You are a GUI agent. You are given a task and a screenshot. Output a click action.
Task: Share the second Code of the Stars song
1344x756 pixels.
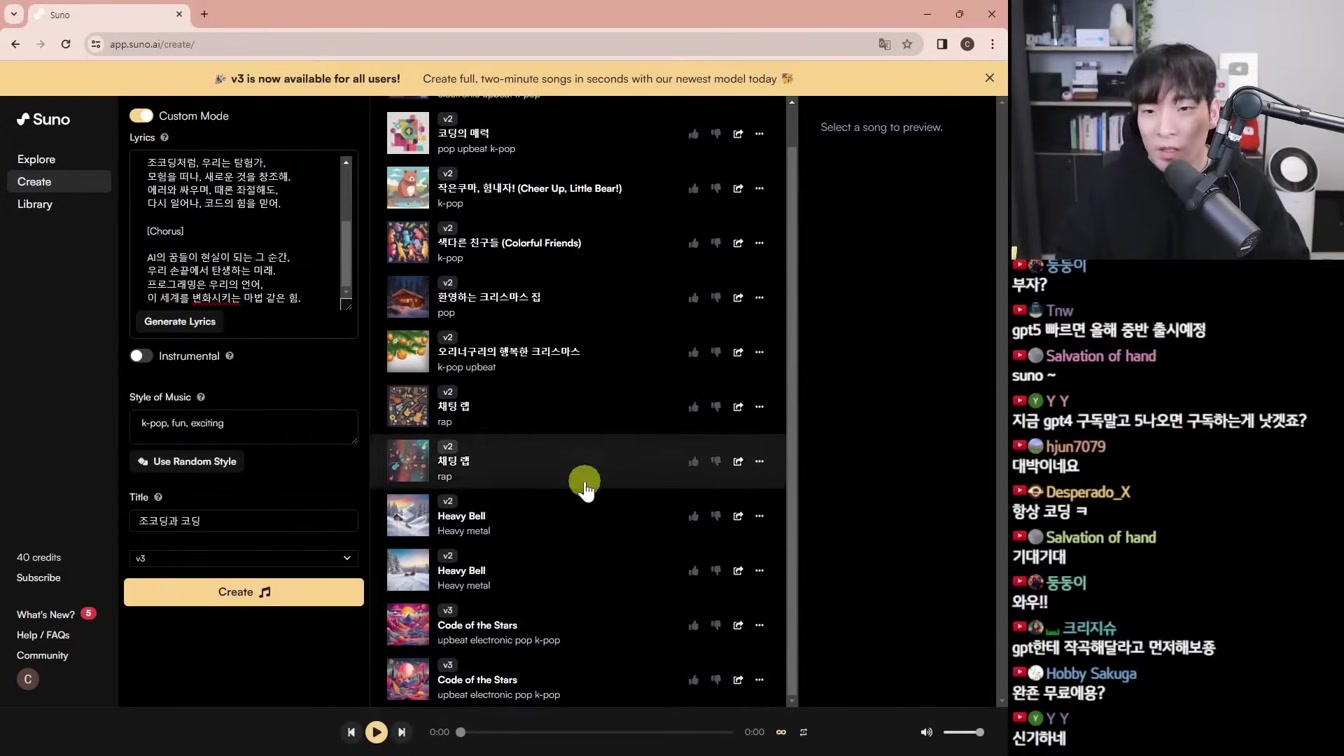tap(738, 680)
